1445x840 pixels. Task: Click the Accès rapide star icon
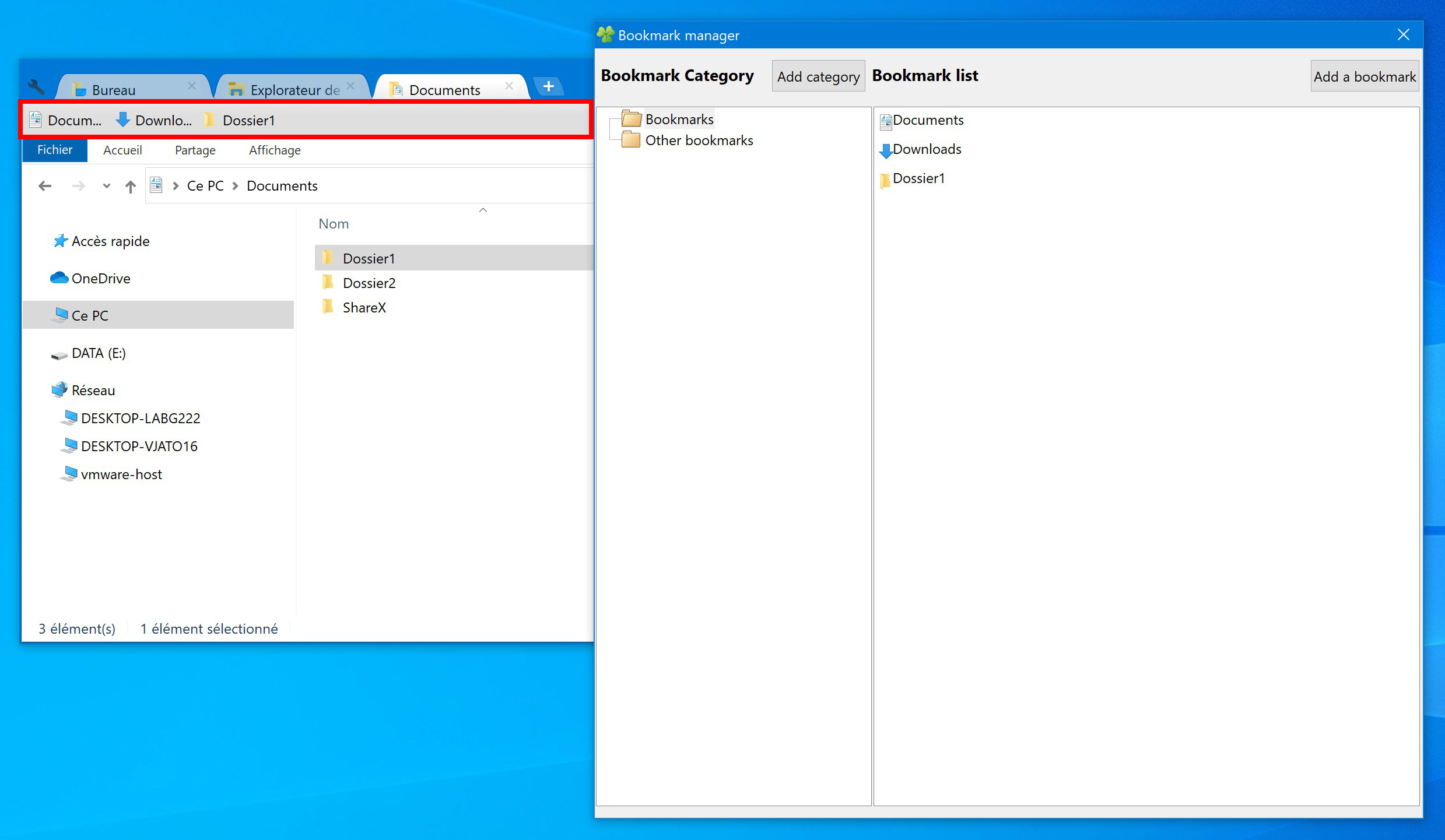point(60,241)
